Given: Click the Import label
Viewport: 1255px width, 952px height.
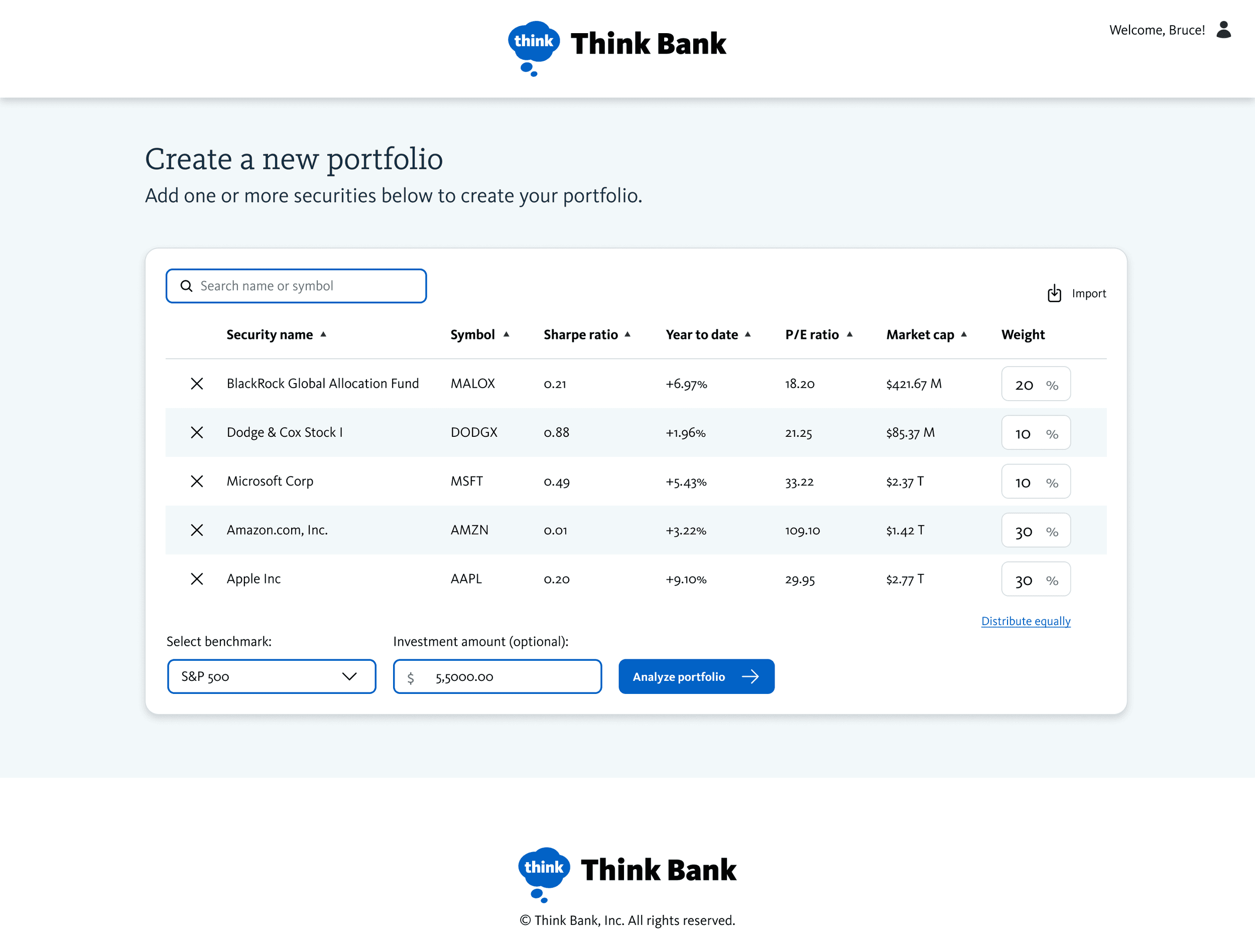Looking at the screenshot, I should click(1089, 293).
